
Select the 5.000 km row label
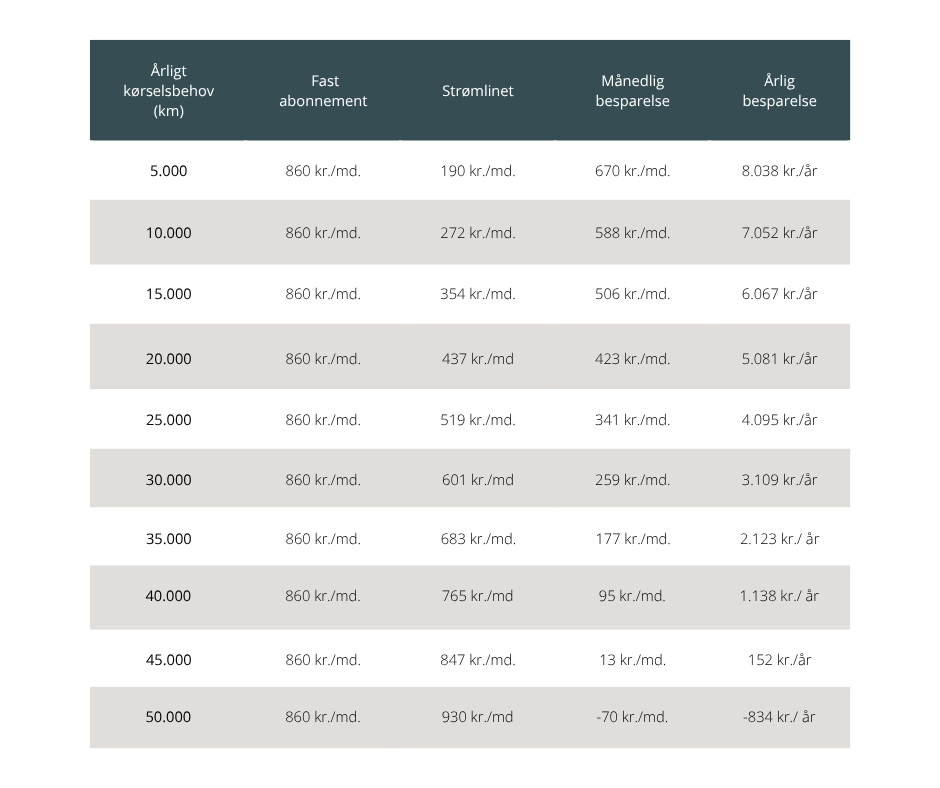(168, 171)
